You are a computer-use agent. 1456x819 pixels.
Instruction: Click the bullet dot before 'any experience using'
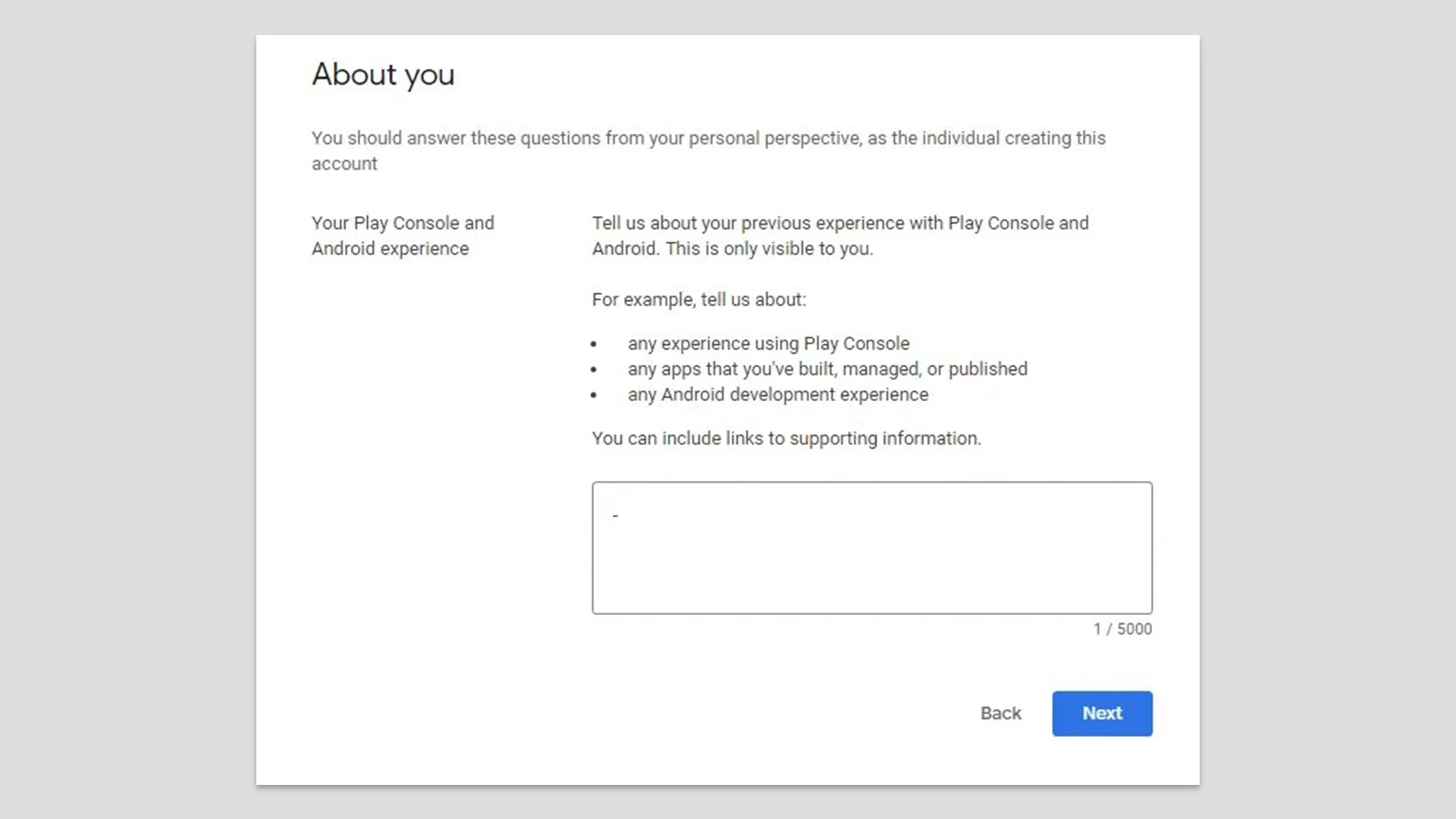point(594,344)
